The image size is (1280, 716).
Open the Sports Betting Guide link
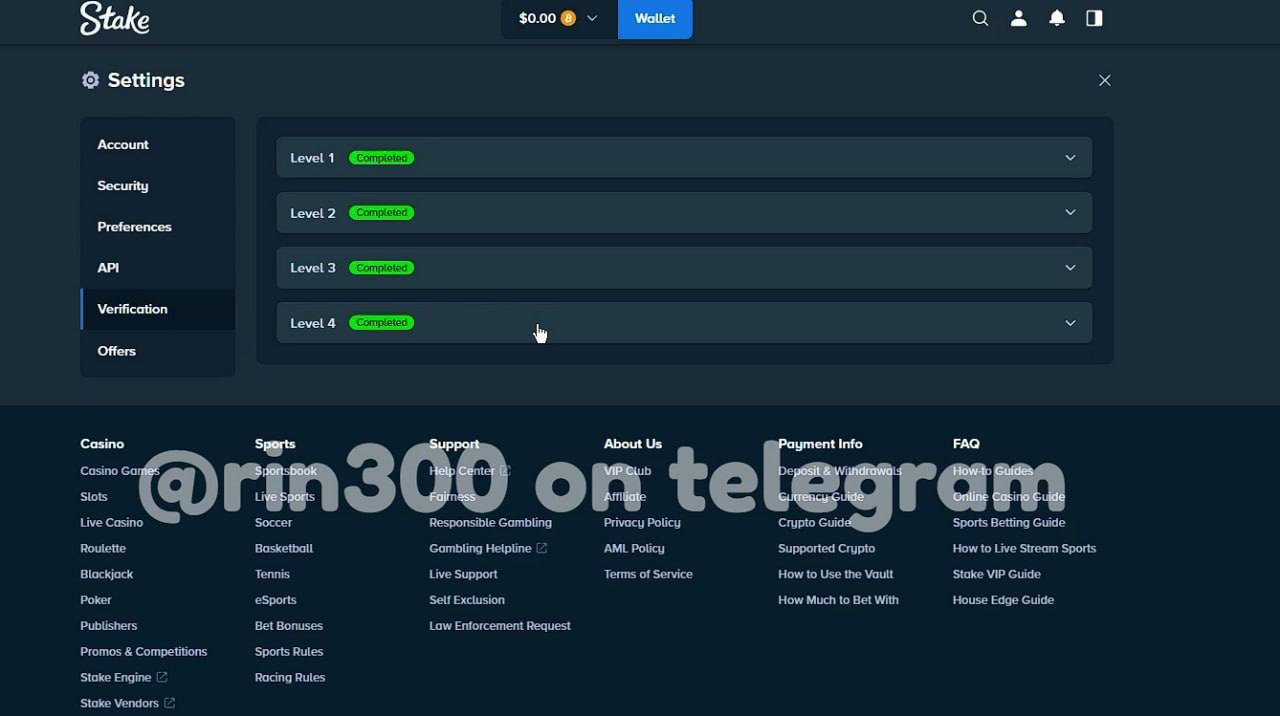tap(1009, 523)
